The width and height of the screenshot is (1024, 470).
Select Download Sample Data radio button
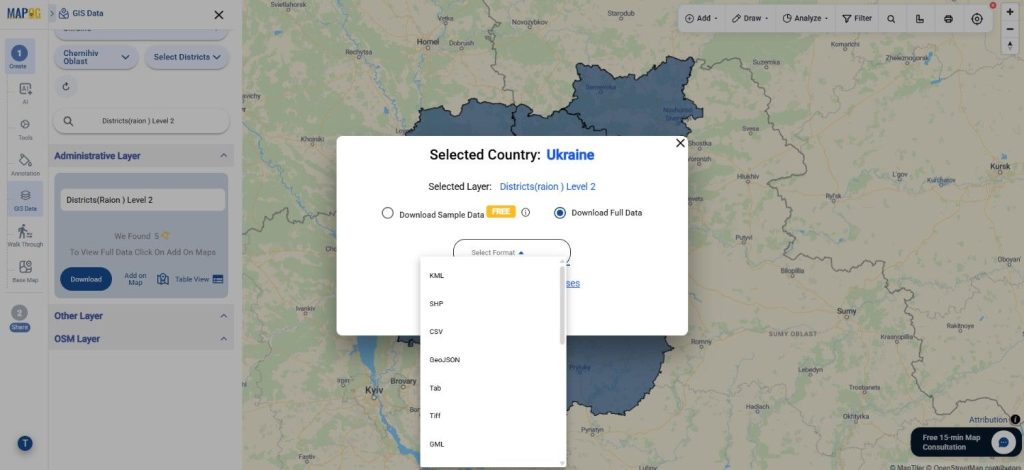click(388, 213)
